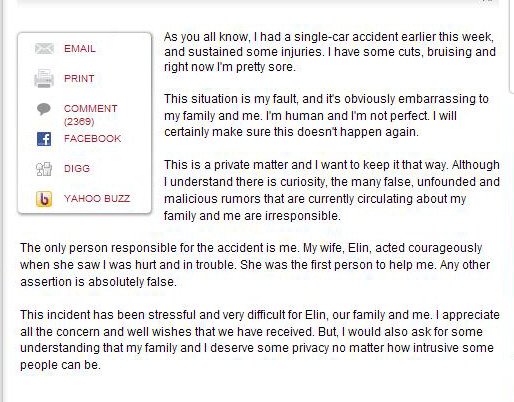
Task: Select the PRINT link
Action: [x=79, y=79]
